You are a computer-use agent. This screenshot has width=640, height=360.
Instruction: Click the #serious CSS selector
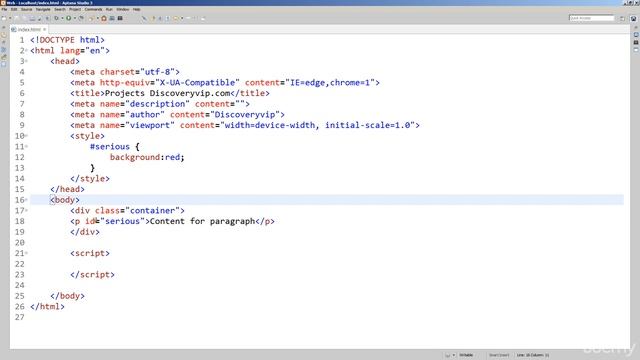coord(110,147)
